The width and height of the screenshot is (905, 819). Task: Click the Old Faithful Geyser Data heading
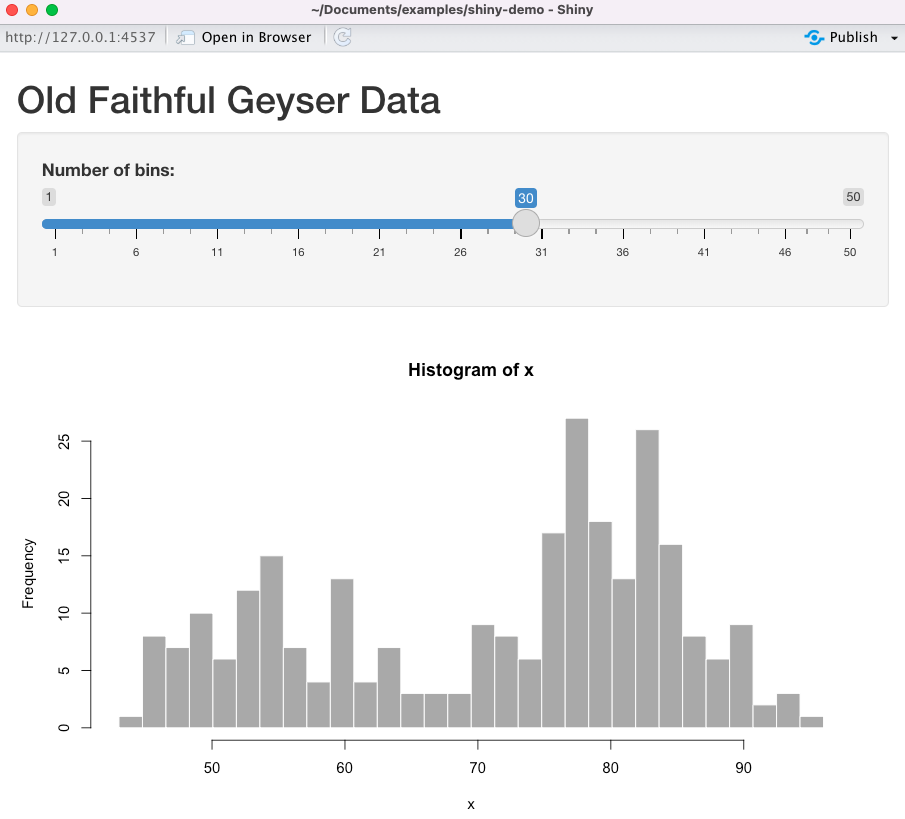point(228,101)
